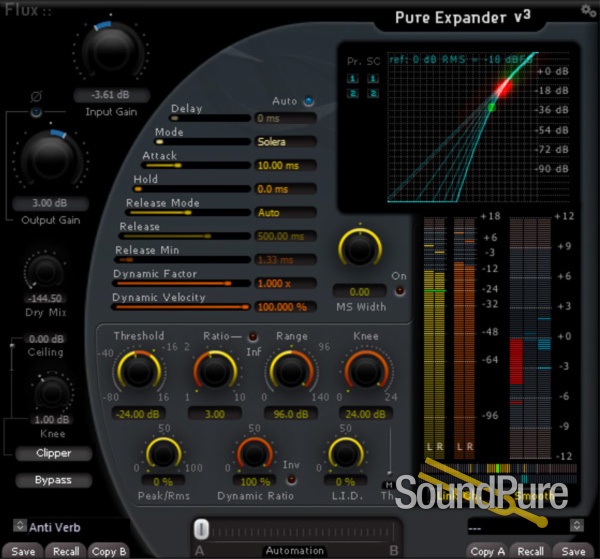This screenshot has height=559, width=600.
Task: Click the Dynamic Velocity slider
Action: pos(181,307)
